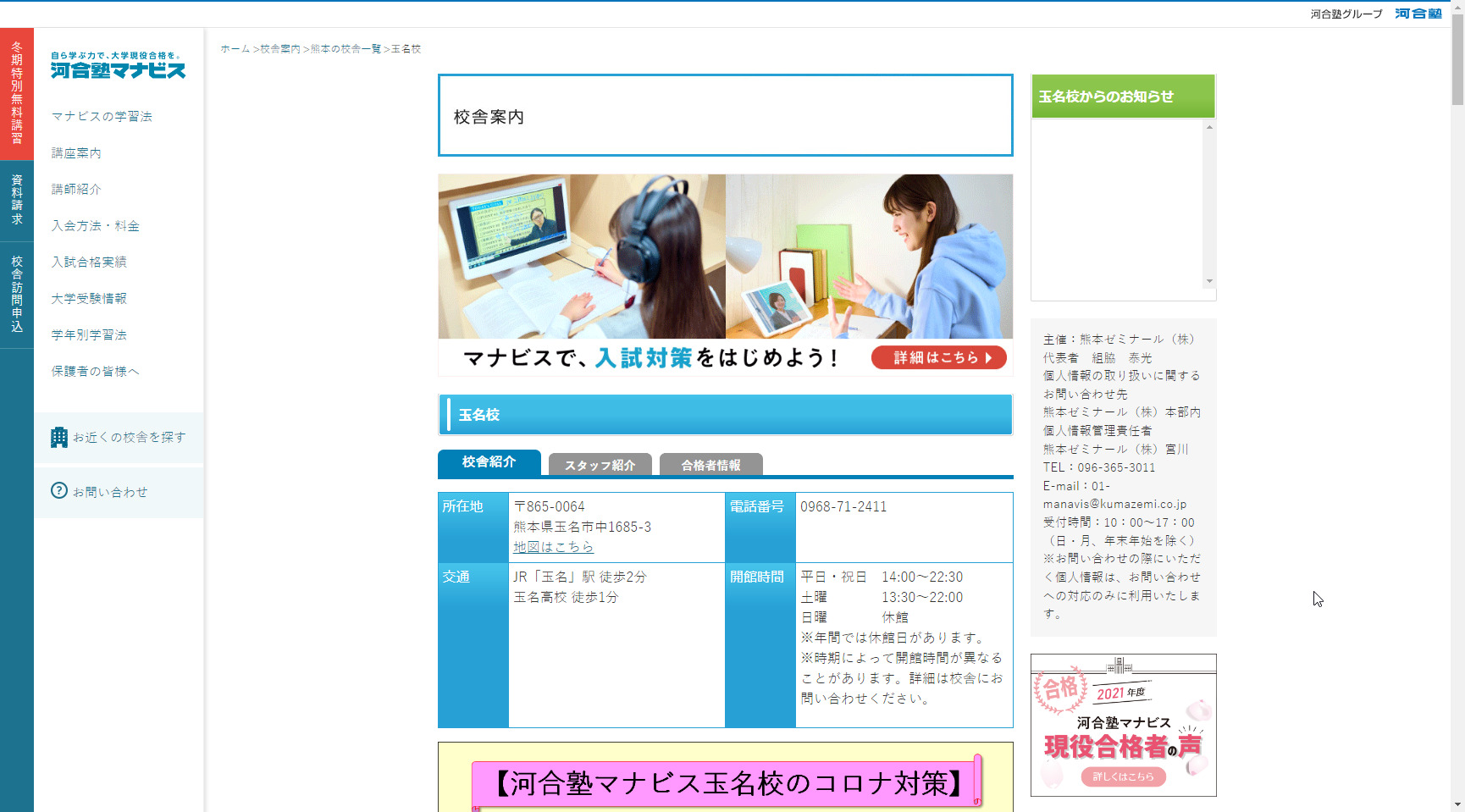The width and height of the screenshot is (1465, 812).
Task: Open マナビスの学習法 menu item
Action: (x=102, y=116)
